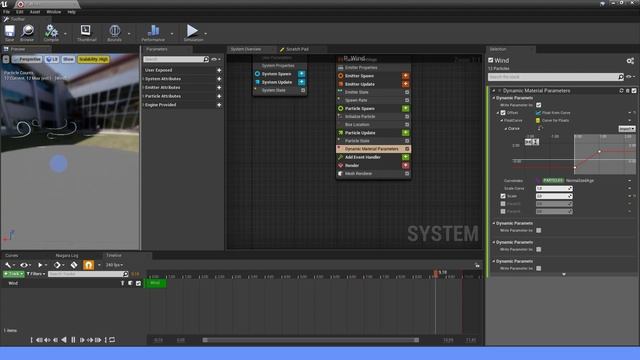Open the Asset menu
This screenshot has width=640, height=360.
tap(35, 12)
